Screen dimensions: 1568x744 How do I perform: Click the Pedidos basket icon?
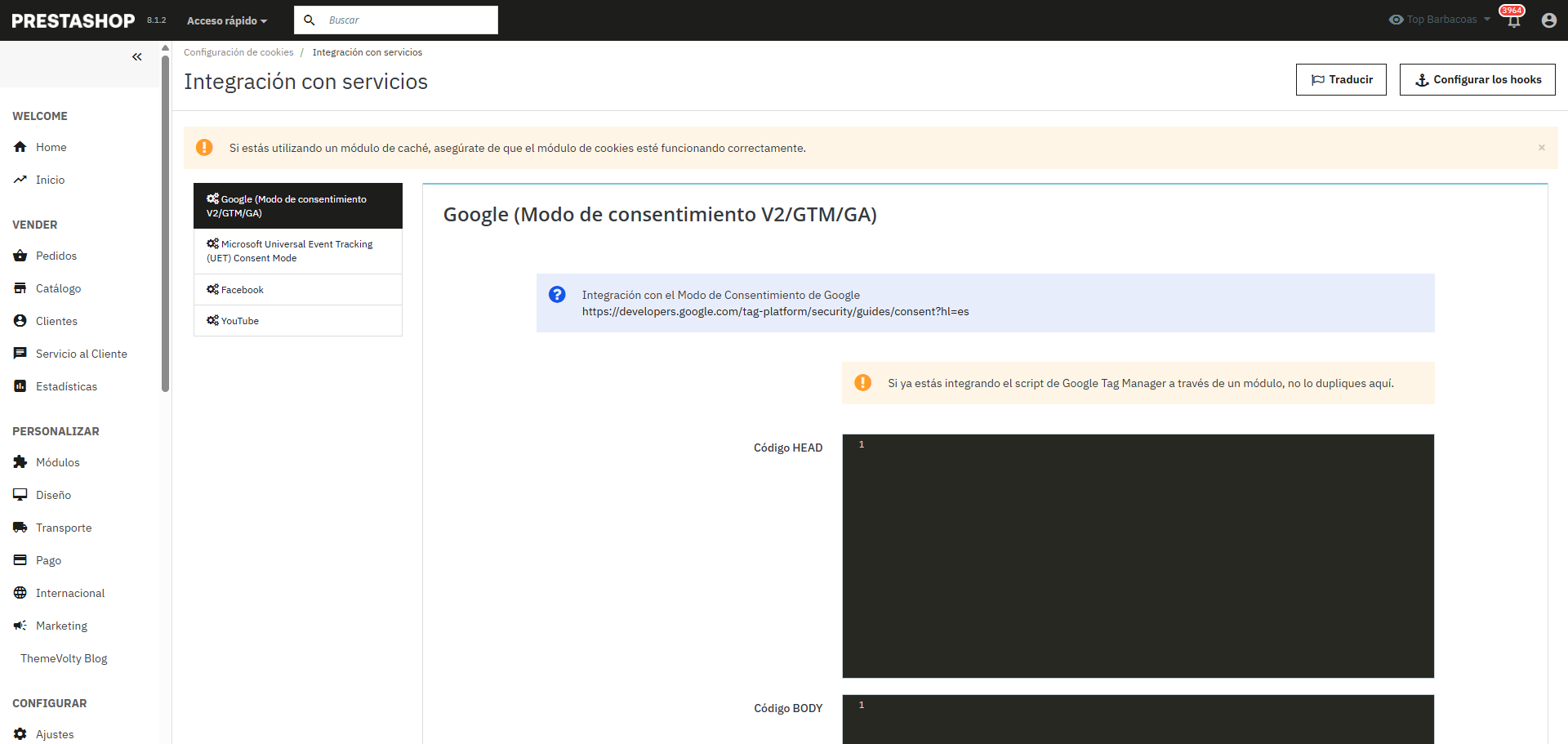coord(20,256)
